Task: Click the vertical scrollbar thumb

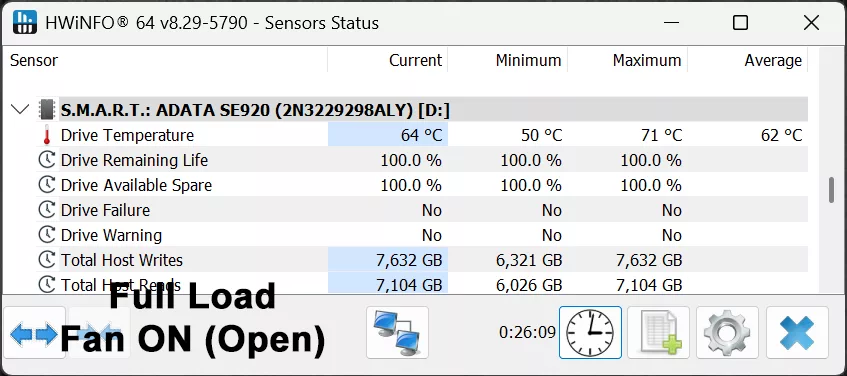Action: point(831,190)
